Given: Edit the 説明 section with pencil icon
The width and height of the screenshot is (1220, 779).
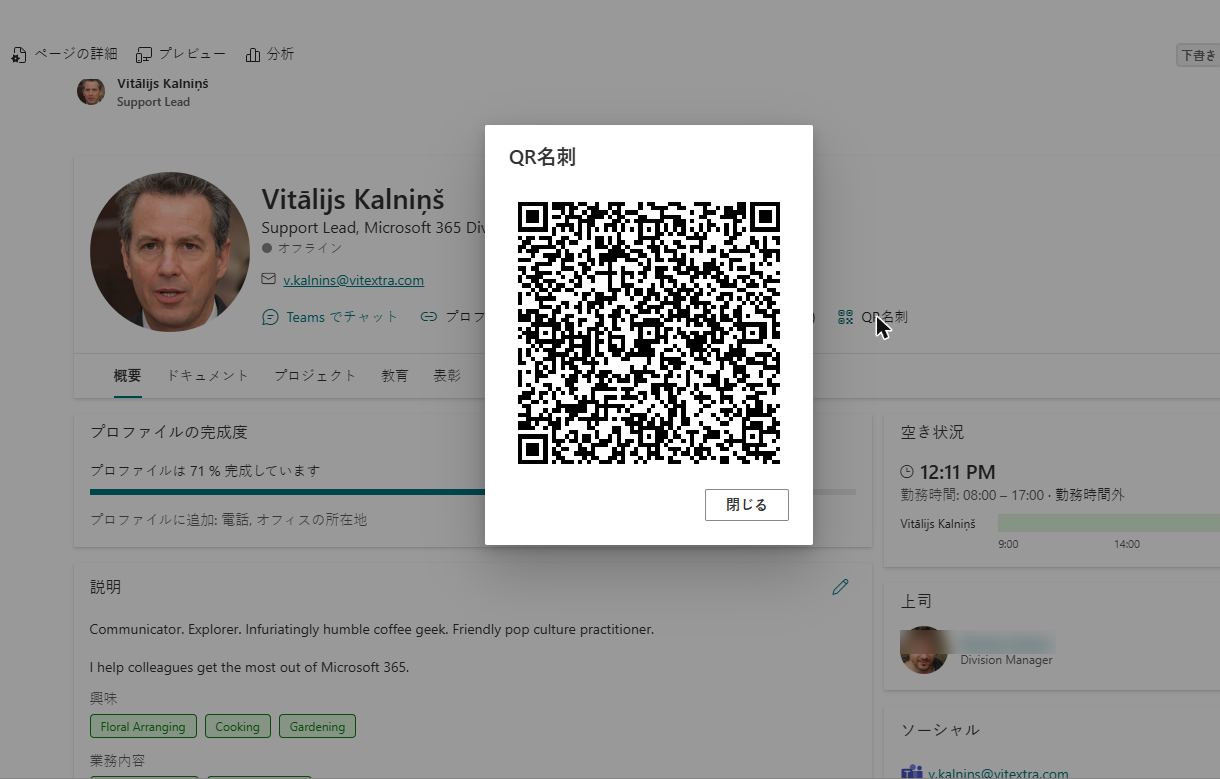Looking at the screenshot, I should [x=840, y=587].
